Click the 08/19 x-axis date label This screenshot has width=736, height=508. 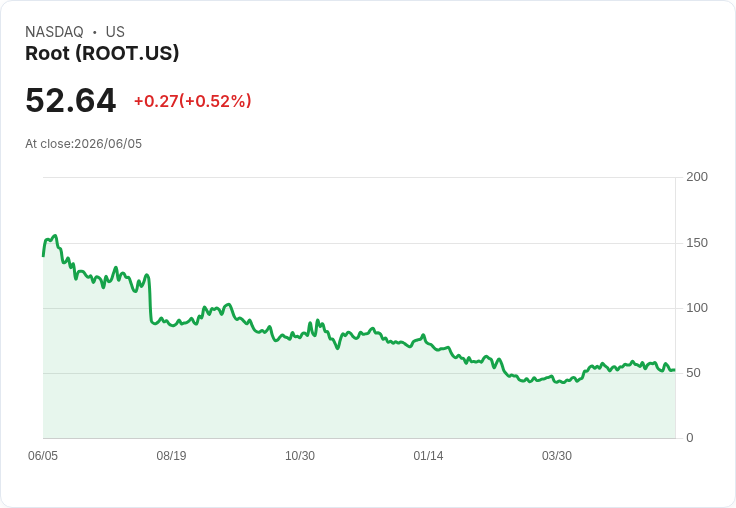pos(171,455)
